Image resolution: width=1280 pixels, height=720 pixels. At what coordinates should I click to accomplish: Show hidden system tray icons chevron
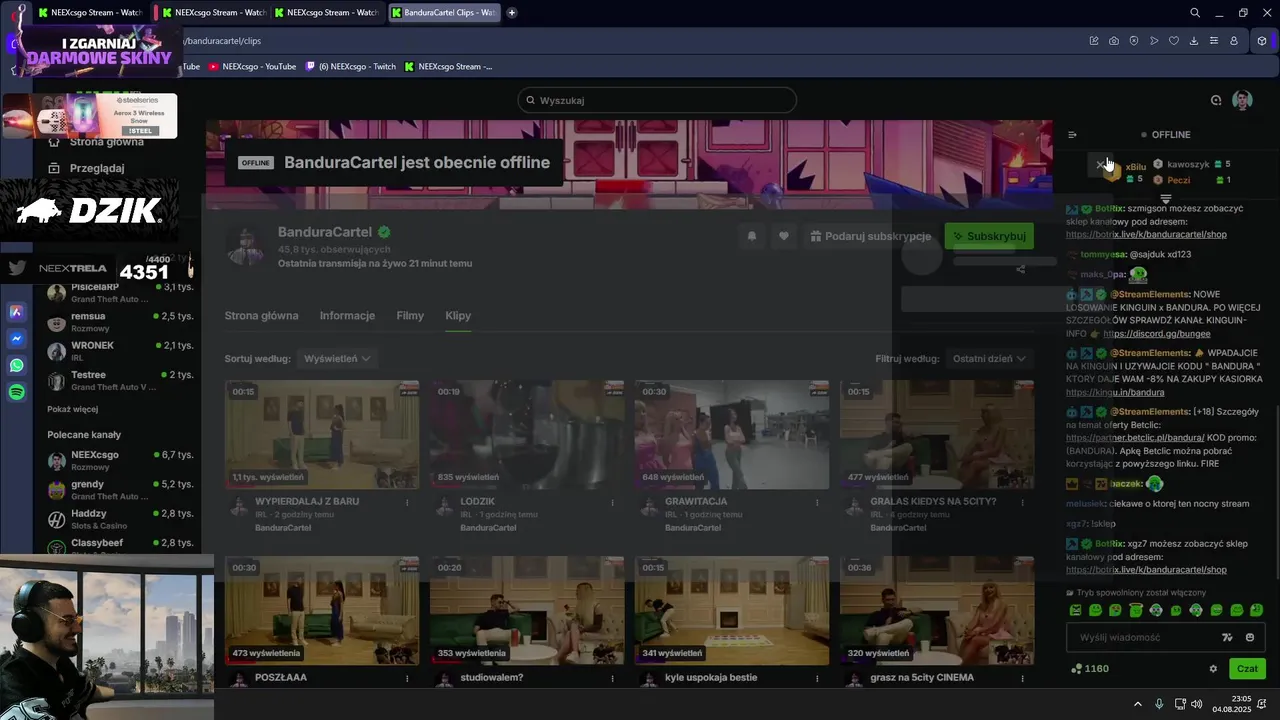[1137, 704]
